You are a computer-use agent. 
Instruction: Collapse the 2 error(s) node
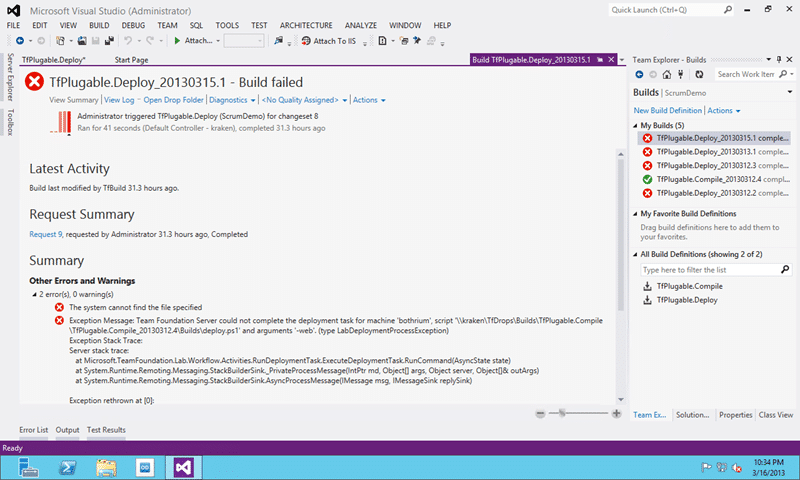pos(34,294)
